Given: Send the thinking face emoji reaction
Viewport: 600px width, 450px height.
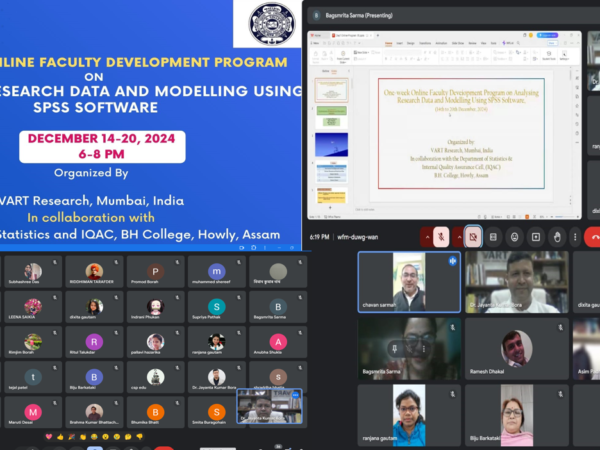Looking at the screenshot, I should (x=128, y=436).
